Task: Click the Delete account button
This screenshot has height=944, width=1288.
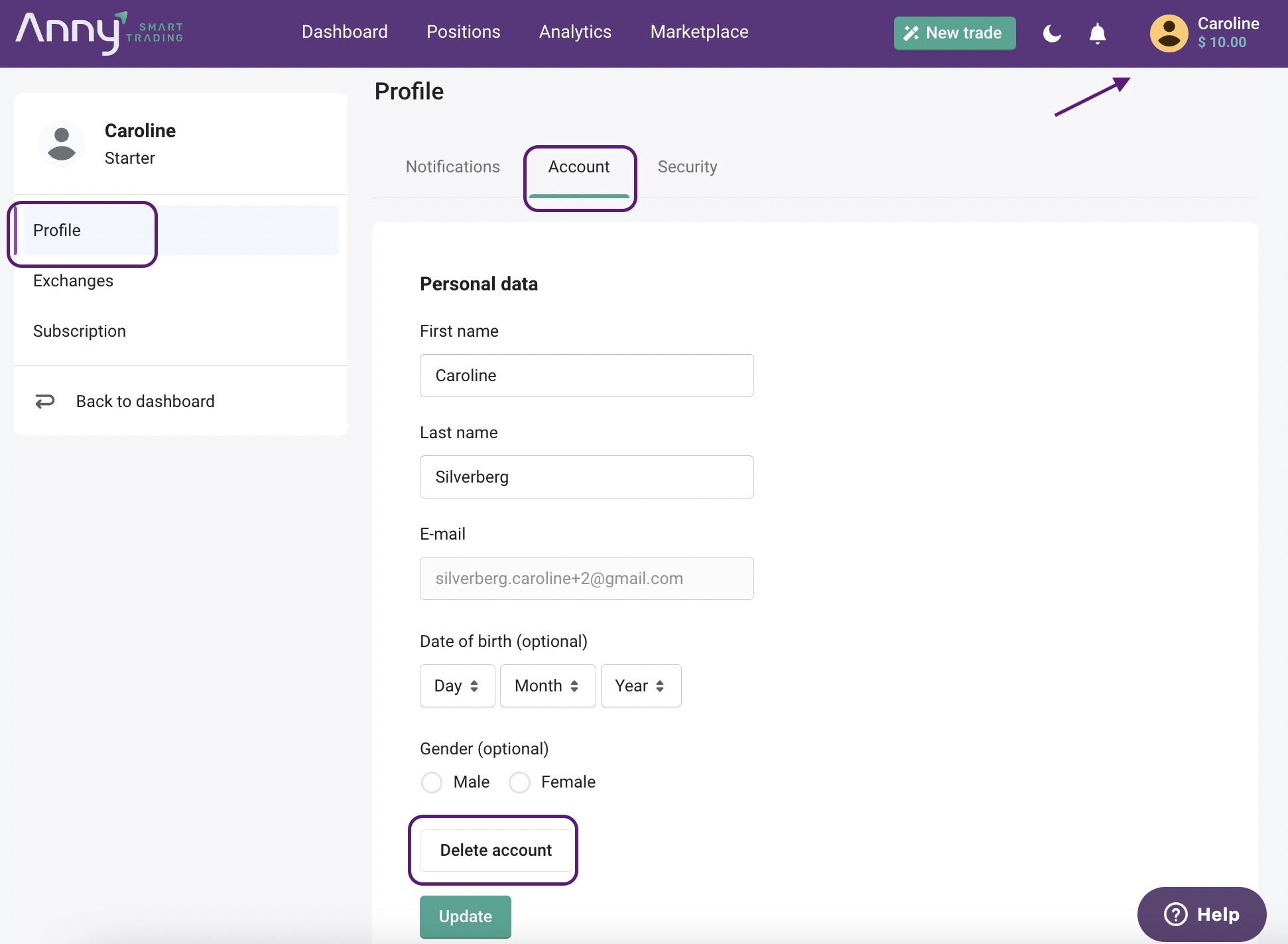Action: coord(495,850)
